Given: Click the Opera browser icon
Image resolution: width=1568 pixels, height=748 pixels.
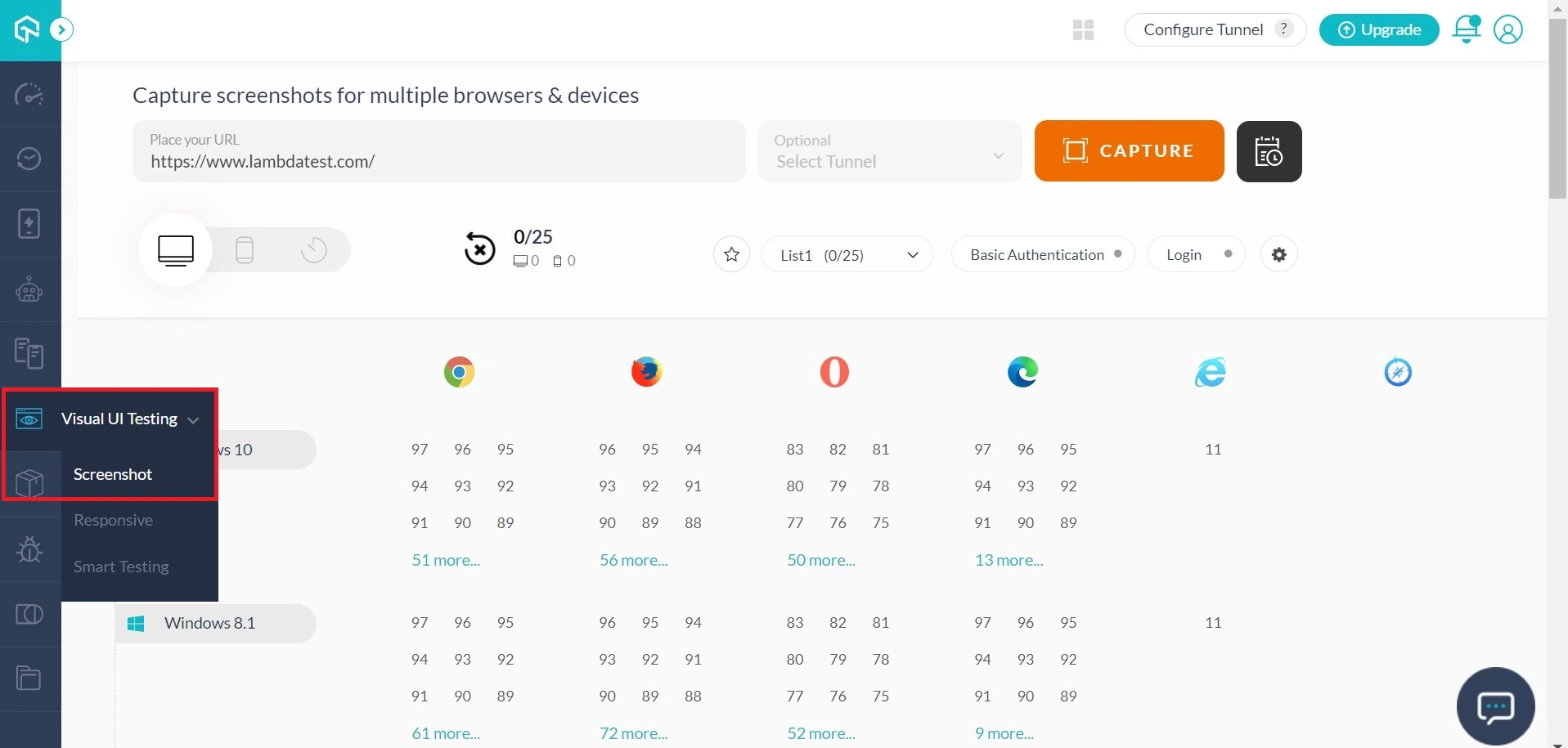Looking at the screenshot, I should click(x=834, y=372).
